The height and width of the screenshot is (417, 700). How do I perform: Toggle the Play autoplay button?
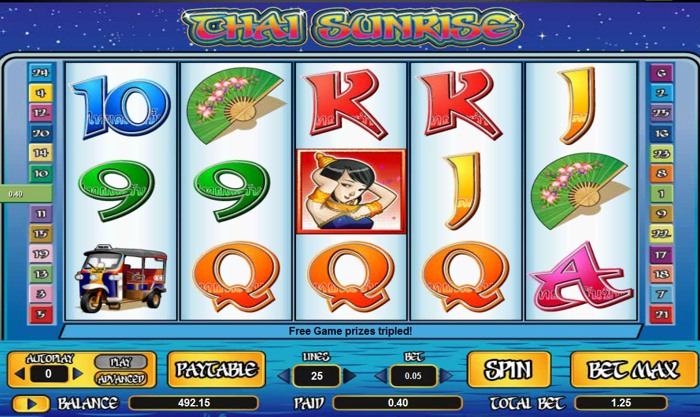coord(121,361)
